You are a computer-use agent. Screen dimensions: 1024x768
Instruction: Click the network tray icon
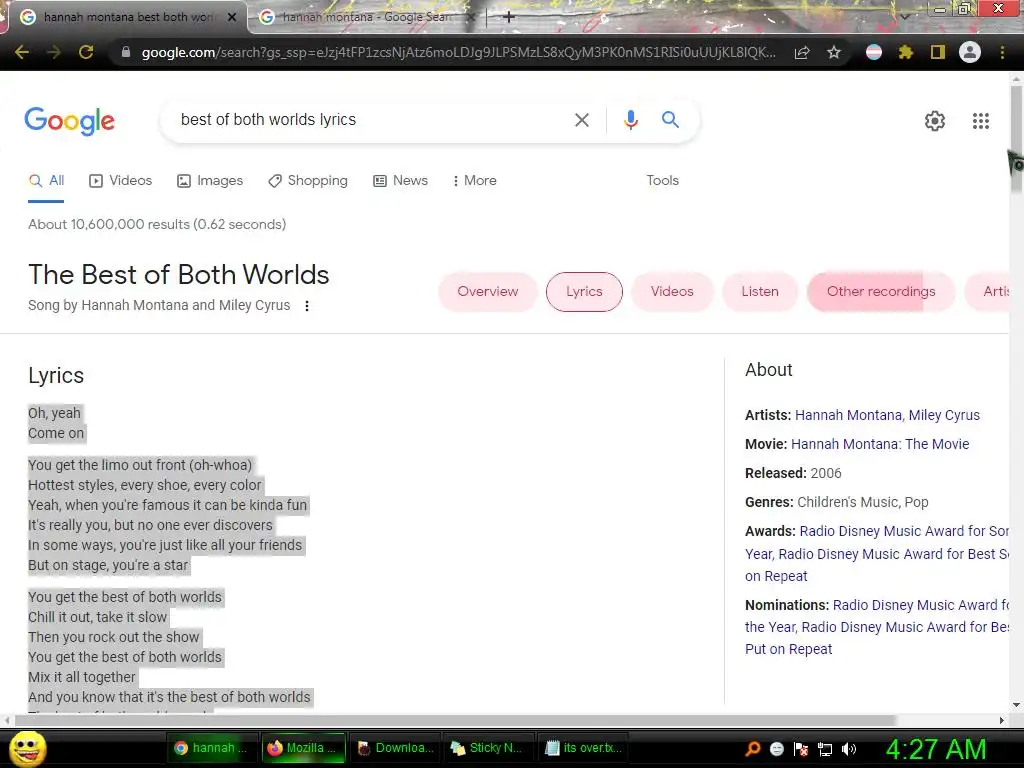[825, 749]
